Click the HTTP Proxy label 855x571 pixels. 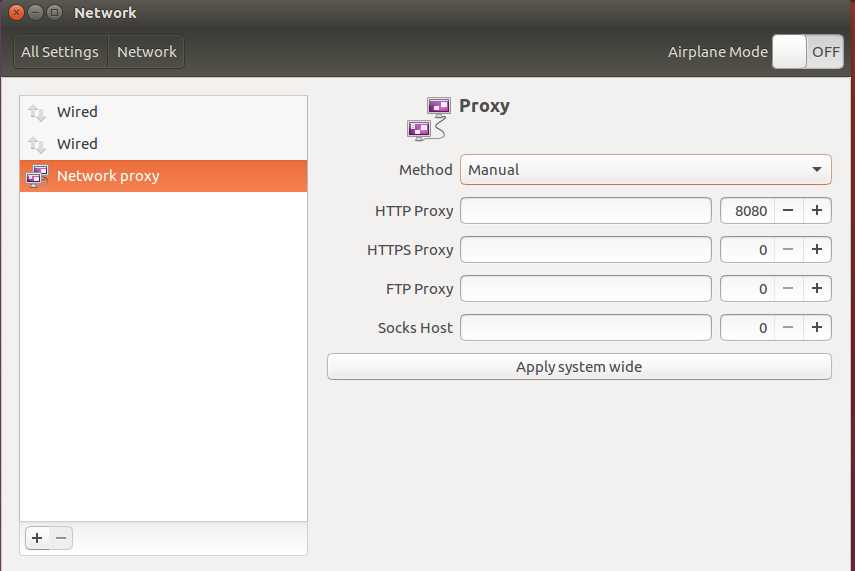tap(414, 211)
